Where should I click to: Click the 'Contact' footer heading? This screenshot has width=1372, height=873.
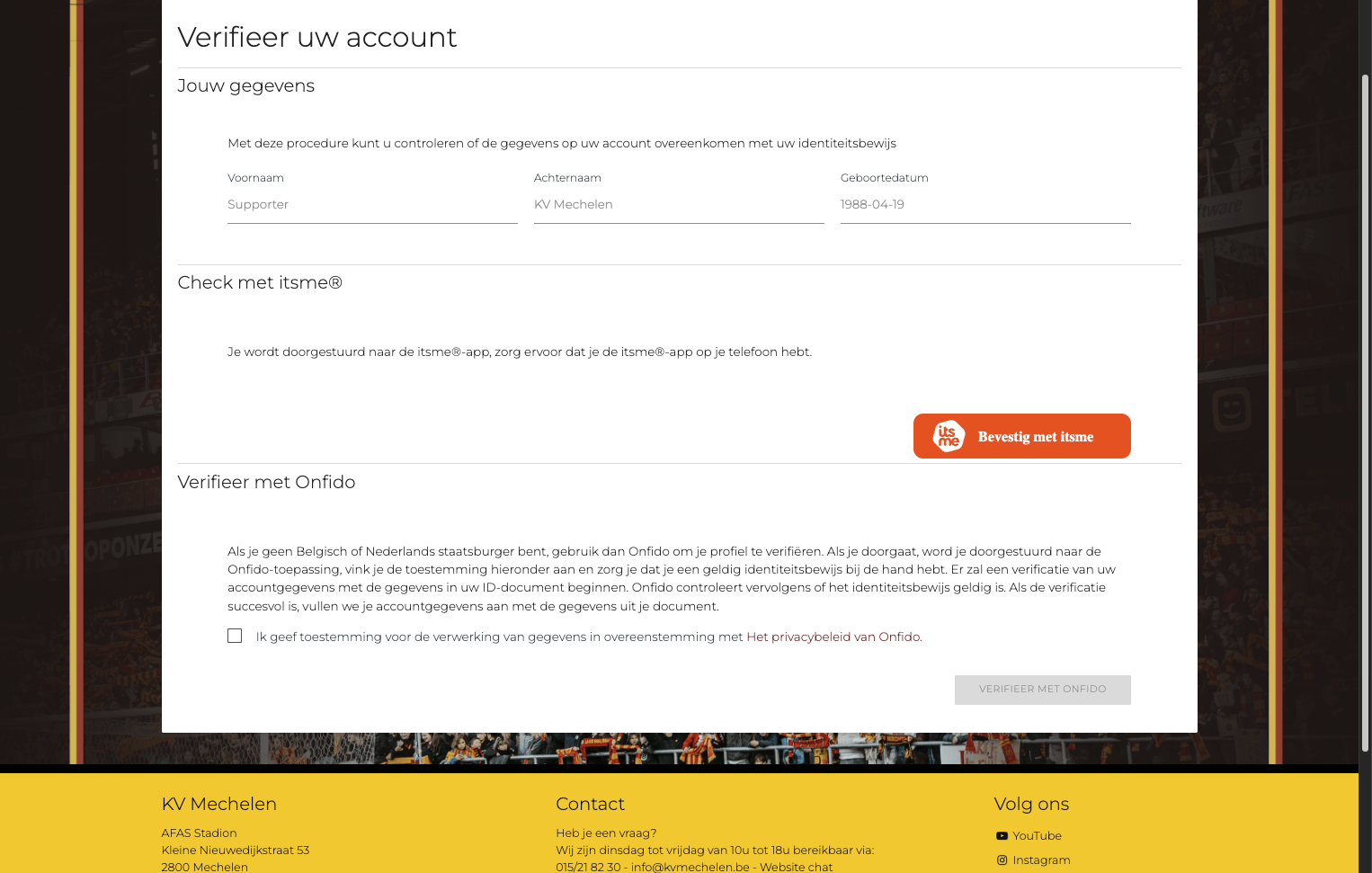(x=590, y=804)
